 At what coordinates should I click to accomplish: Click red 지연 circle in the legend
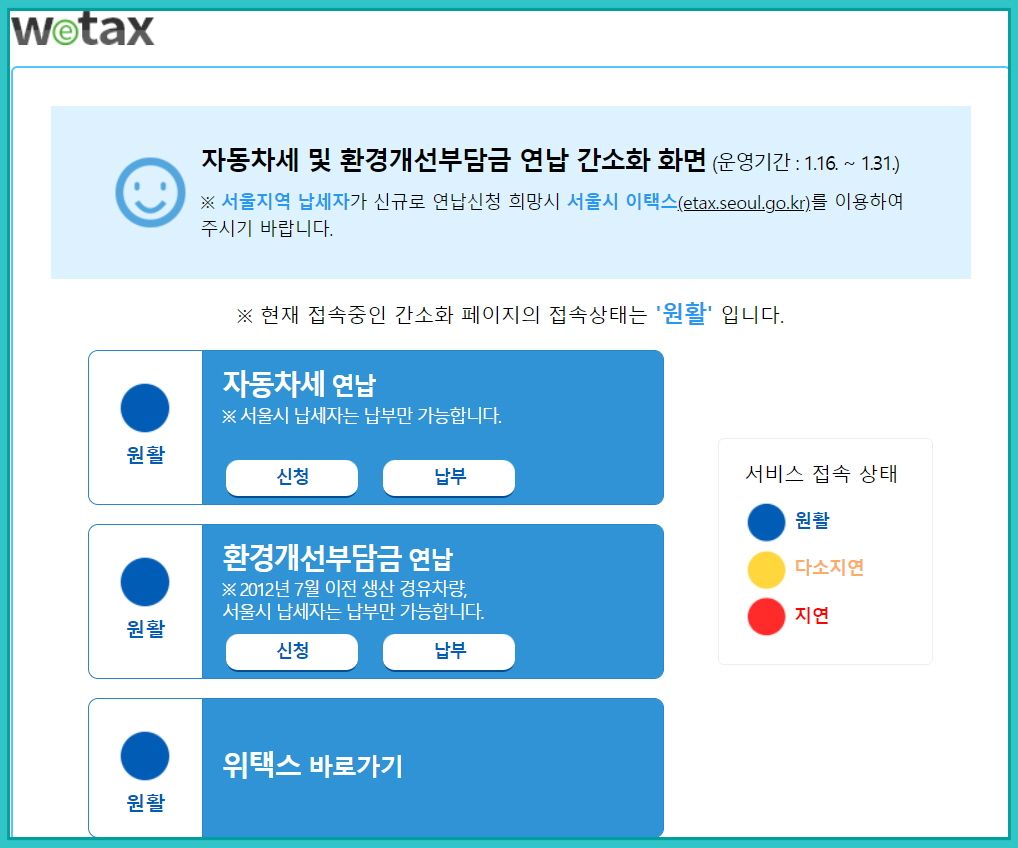coord(766,616)
